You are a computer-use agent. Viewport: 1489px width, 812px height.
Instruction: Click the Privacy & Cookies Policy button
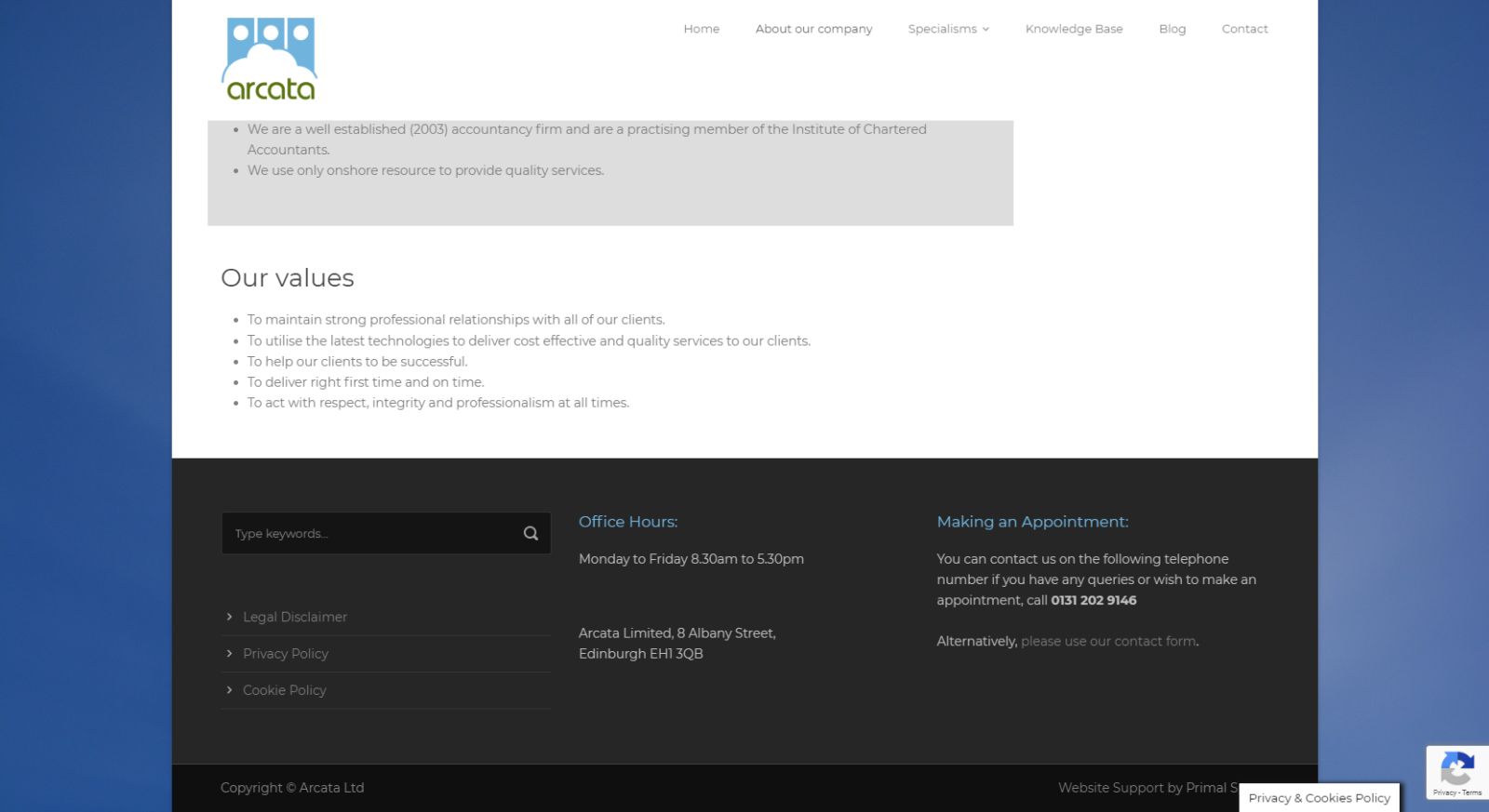(x=1320, y=798)
